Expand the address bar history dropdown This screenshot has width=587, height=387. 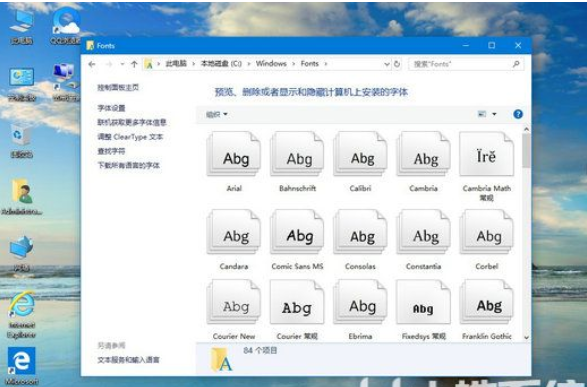point(387,64)
